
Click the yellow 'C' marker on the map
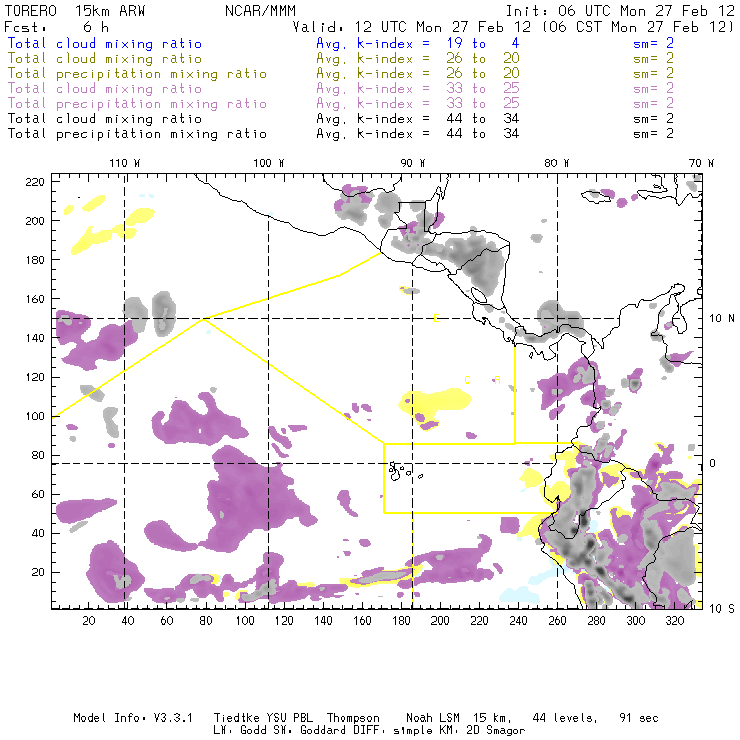point(467,380)
